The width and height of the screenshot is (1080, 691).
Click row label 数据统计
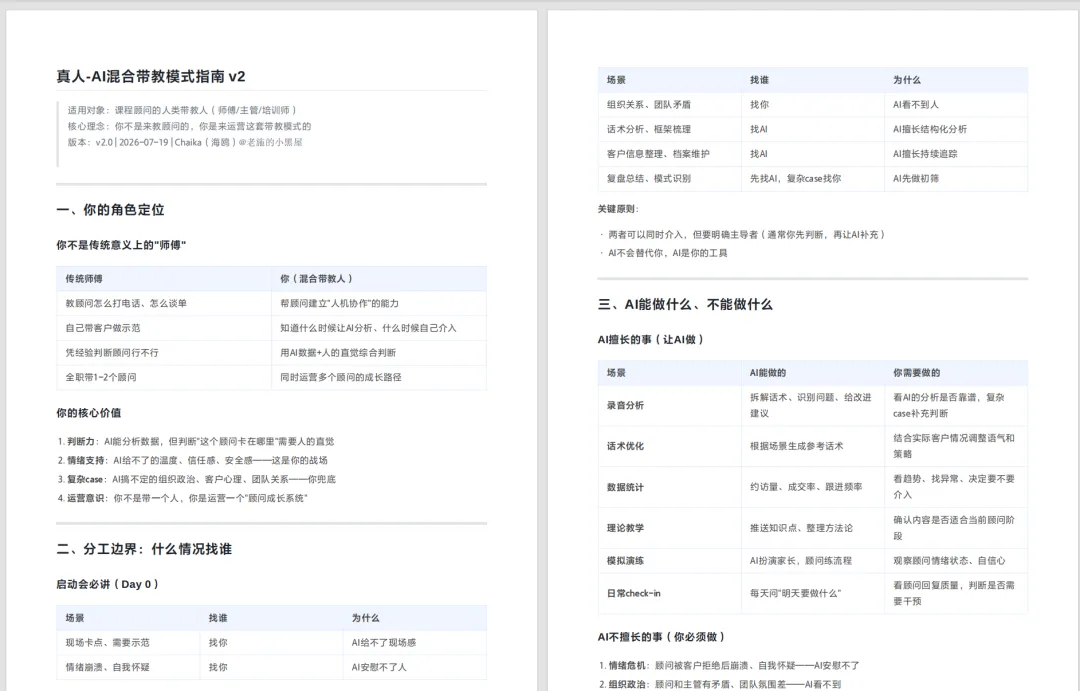tap(625, 488)
